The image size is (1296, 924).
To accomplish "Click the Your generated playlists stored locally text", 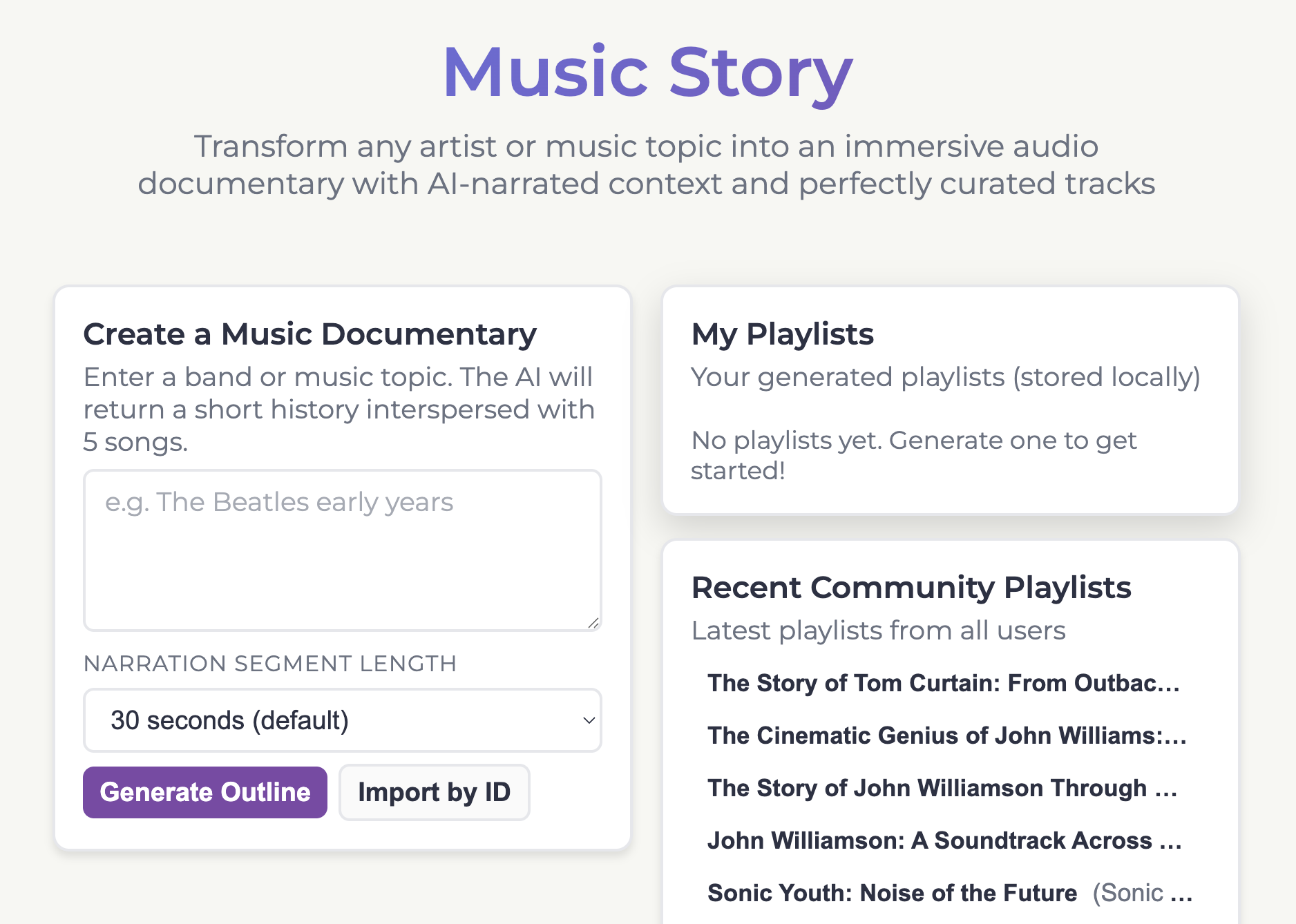I will (945, 377).
